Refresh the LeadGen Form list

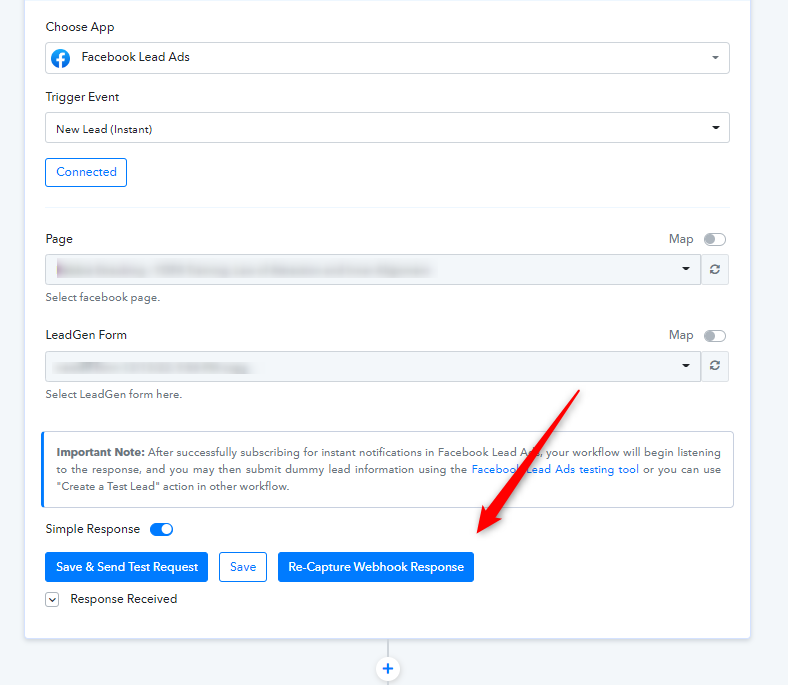(x=715, y=365)
